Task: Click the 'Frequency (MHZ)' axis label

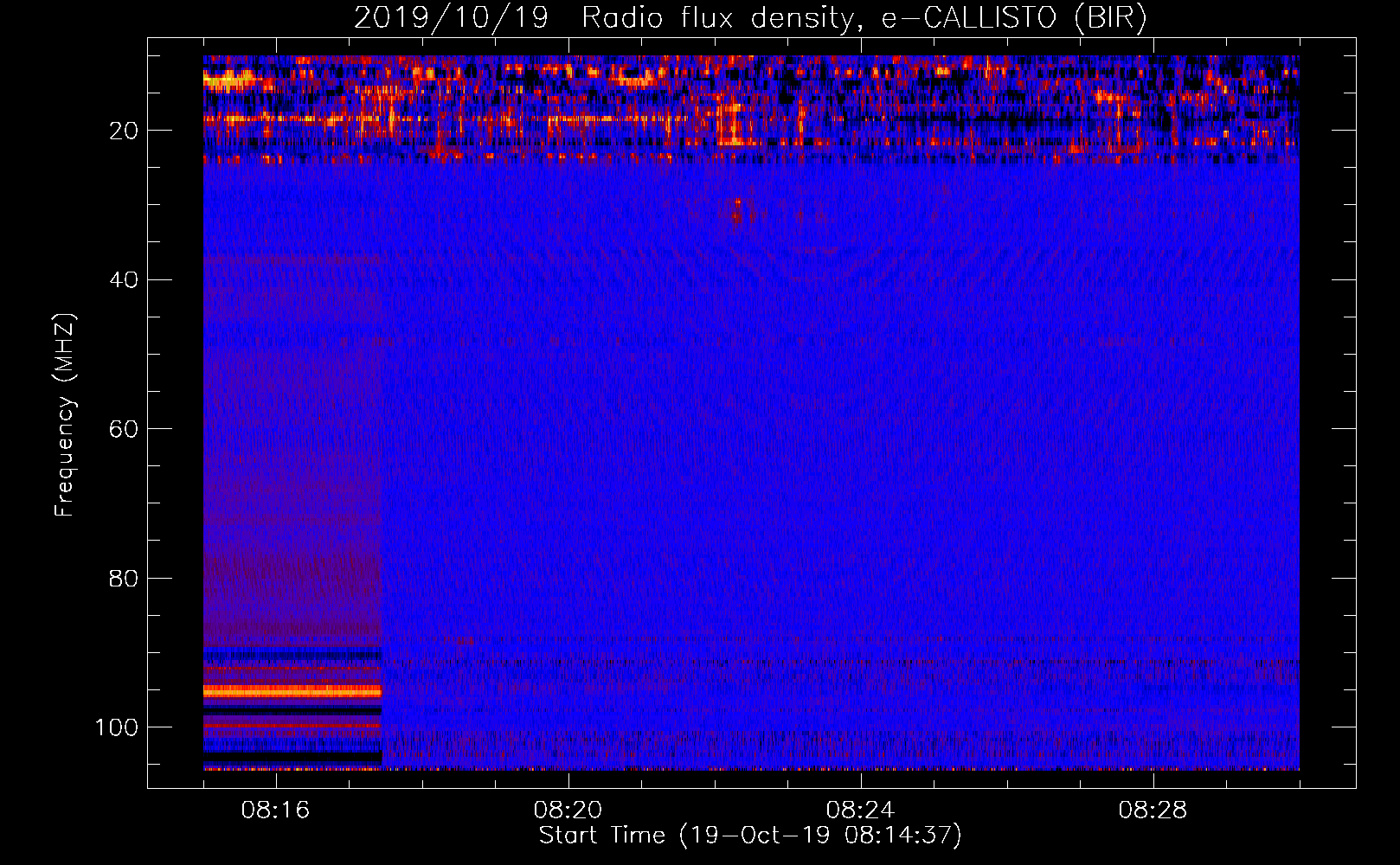Action: point(65,415)
